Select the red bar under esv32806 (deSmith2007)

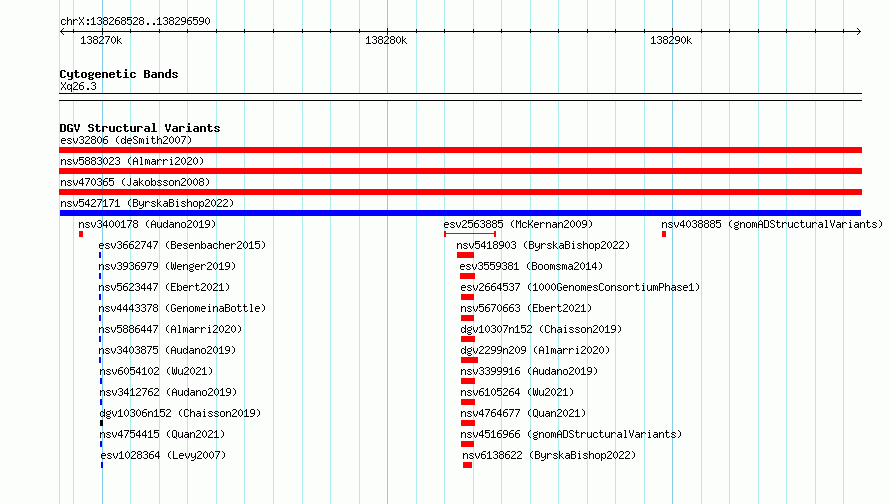point(460,150)
